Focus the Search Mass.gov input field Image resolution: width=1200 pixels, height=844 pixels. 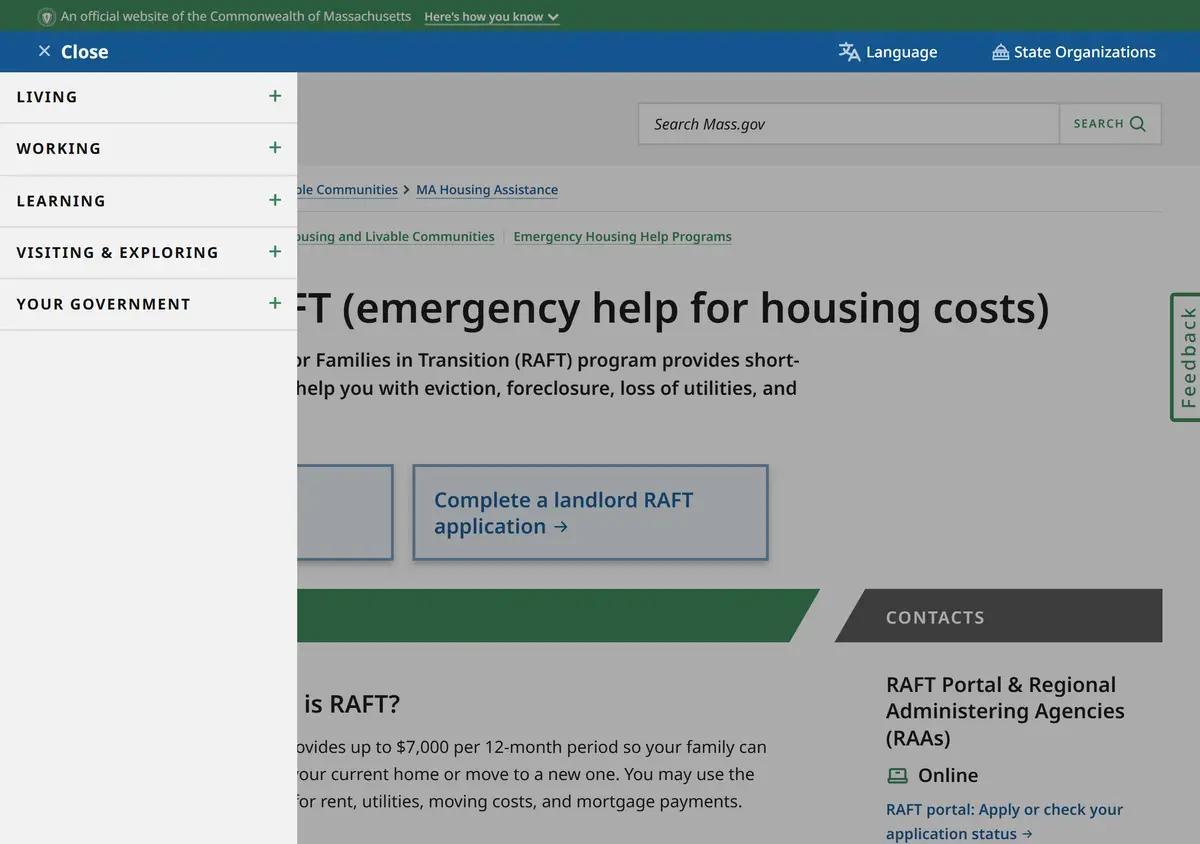click(x=849, y=124)
